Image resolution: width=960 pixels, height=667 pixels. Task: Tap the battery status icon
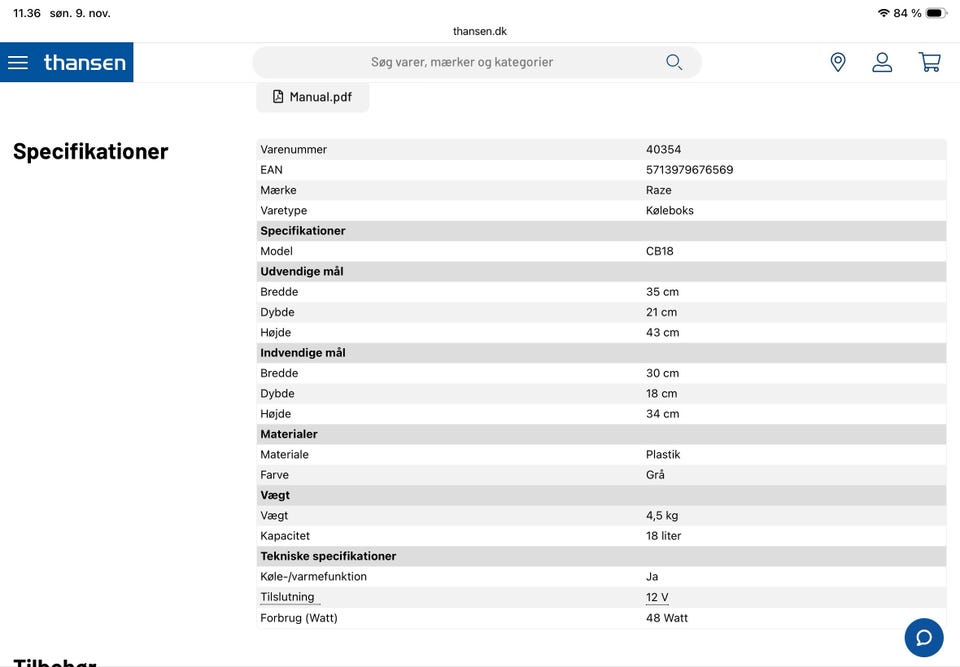pos(935,13)
